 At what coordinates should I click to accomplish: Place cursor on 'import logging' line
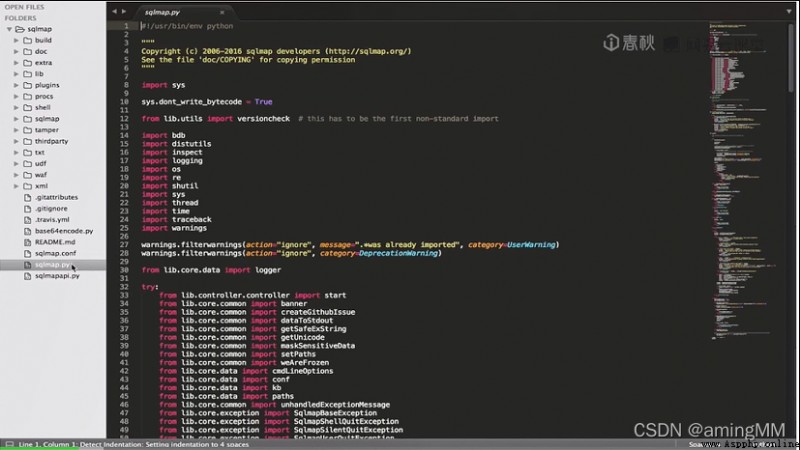172,161
